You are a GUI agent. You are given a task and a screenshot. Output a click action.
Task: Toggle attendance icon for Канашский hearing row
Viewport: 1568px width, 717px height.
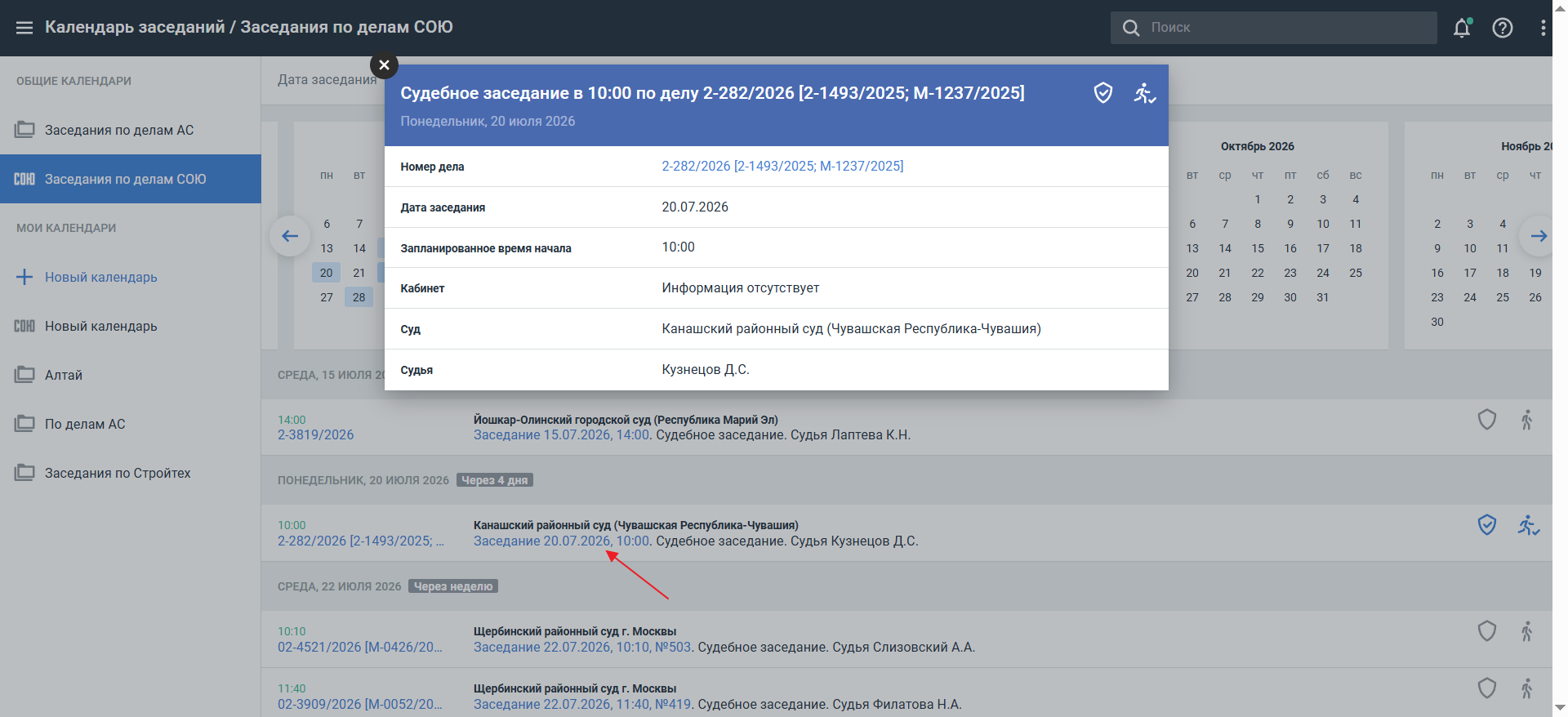pyautogui.click(x=1529, y=525)
